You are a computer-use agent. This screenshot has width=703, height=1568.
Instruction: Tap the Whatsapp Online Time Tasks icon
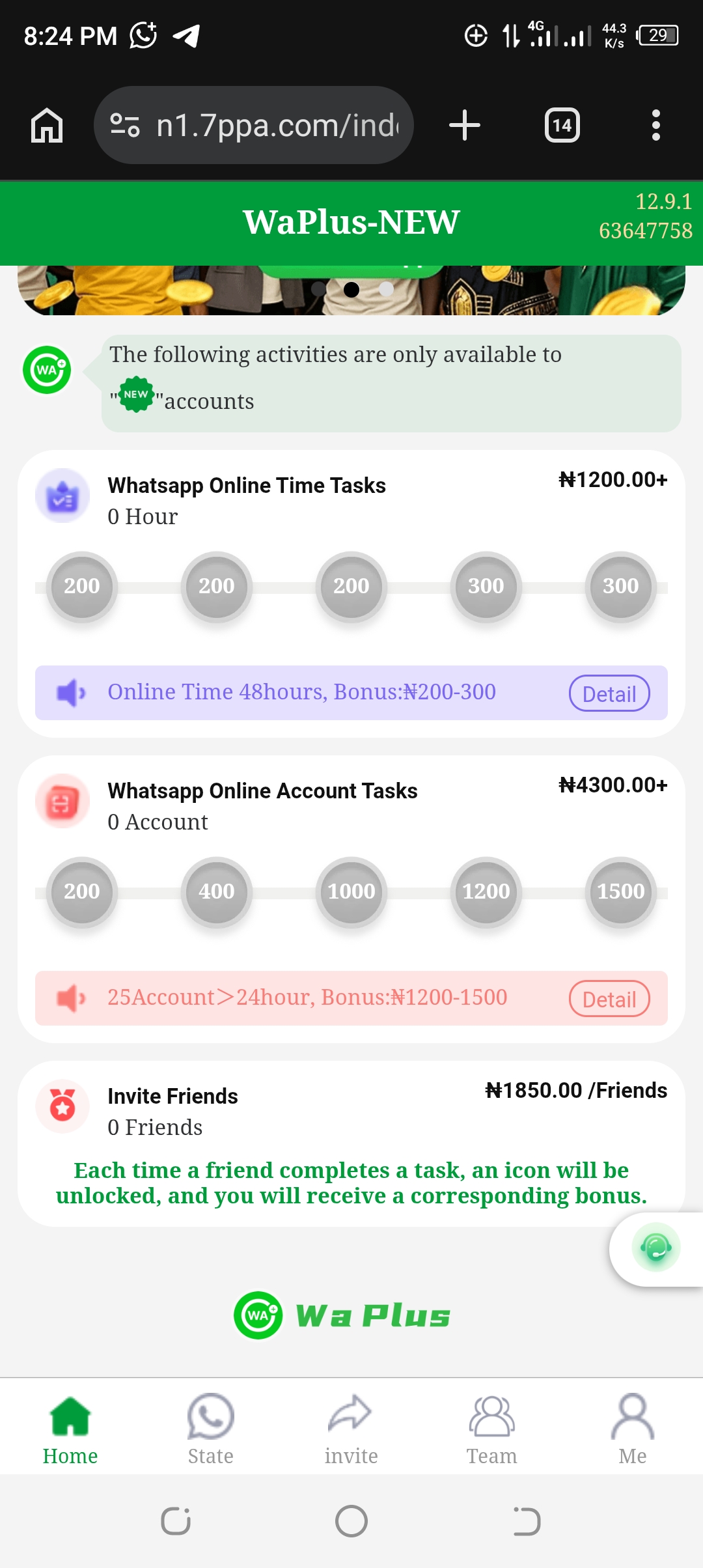click(x=62, y=496)
